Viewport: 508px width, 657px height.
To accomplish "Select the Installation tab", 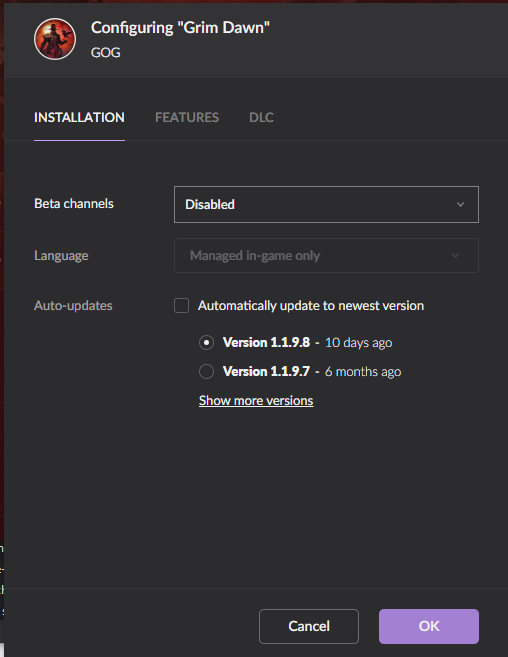I will [79, 117].
